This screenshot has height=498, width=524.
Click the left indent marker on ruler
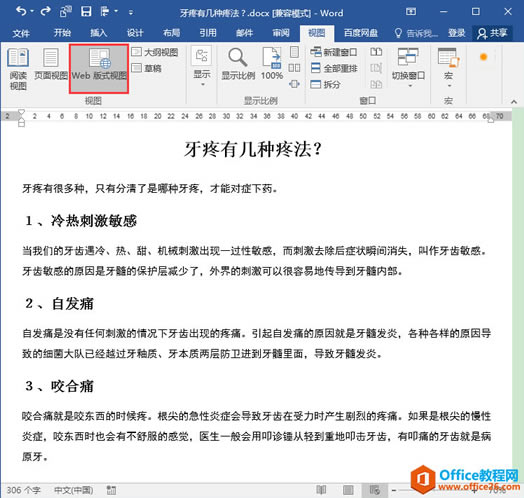[21, 124]
